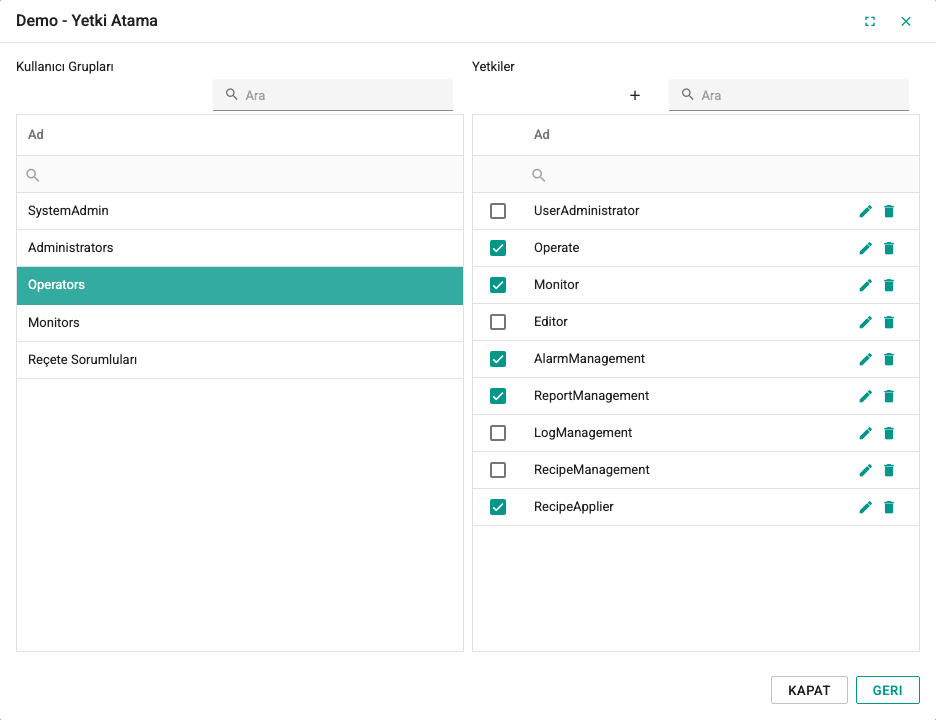Screen dimensions: 936x720
Task: Delete the RecipeApplier permission
Action: tap(889, 507)
